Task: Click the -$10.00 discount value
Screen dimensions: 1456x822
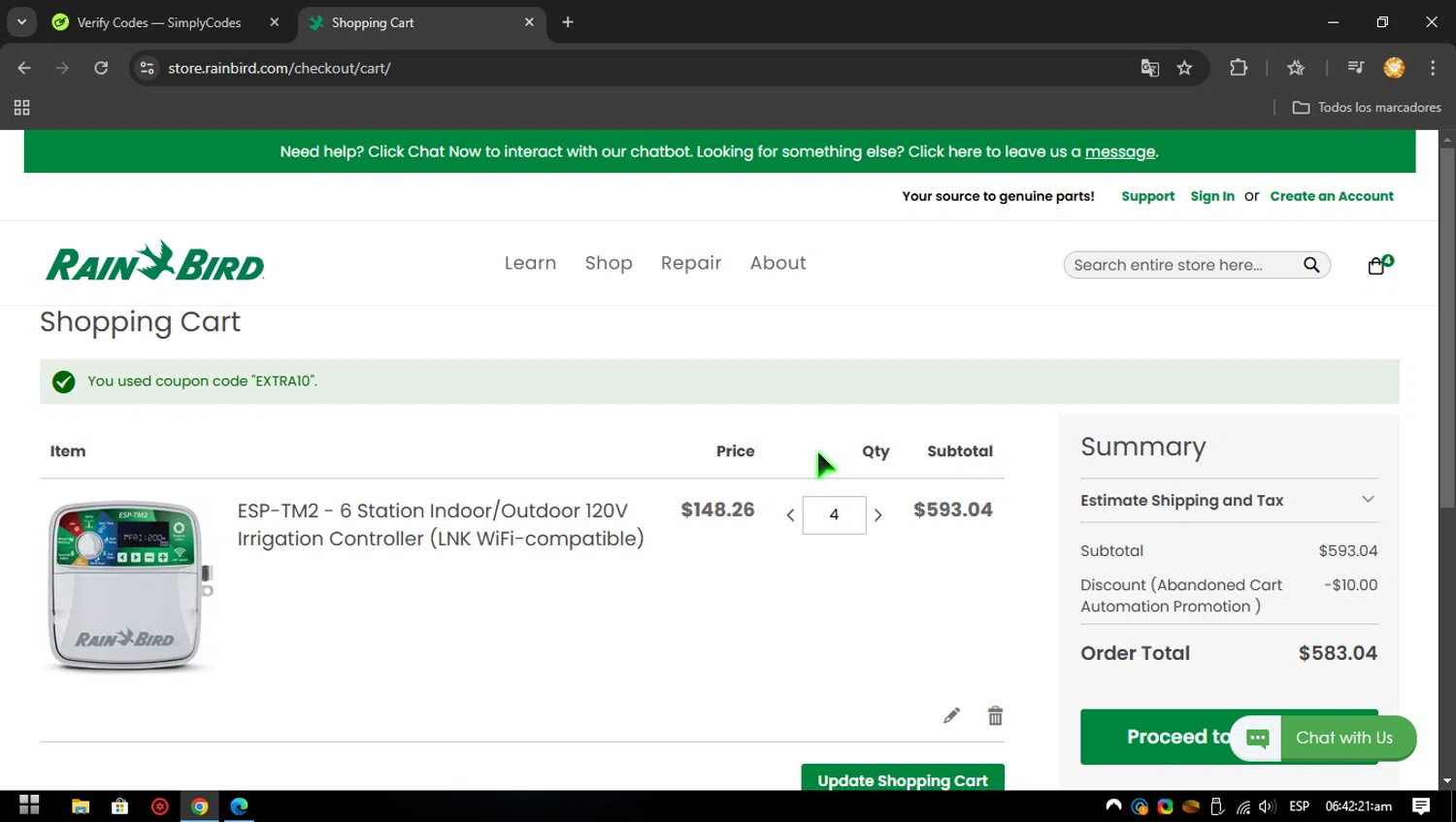Action: pyautogui.click(x=1351, y=585)
